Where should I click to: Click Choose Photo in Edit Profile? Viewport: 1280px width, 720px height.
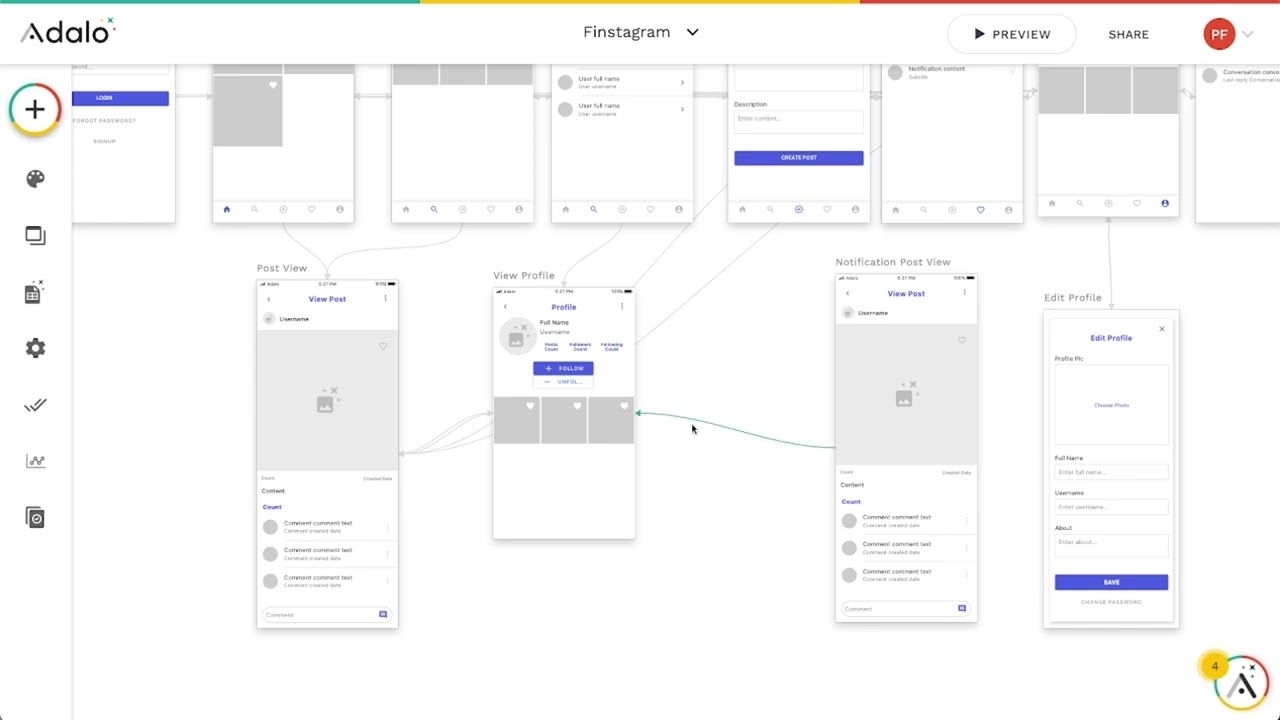[x=1111, y=405]
